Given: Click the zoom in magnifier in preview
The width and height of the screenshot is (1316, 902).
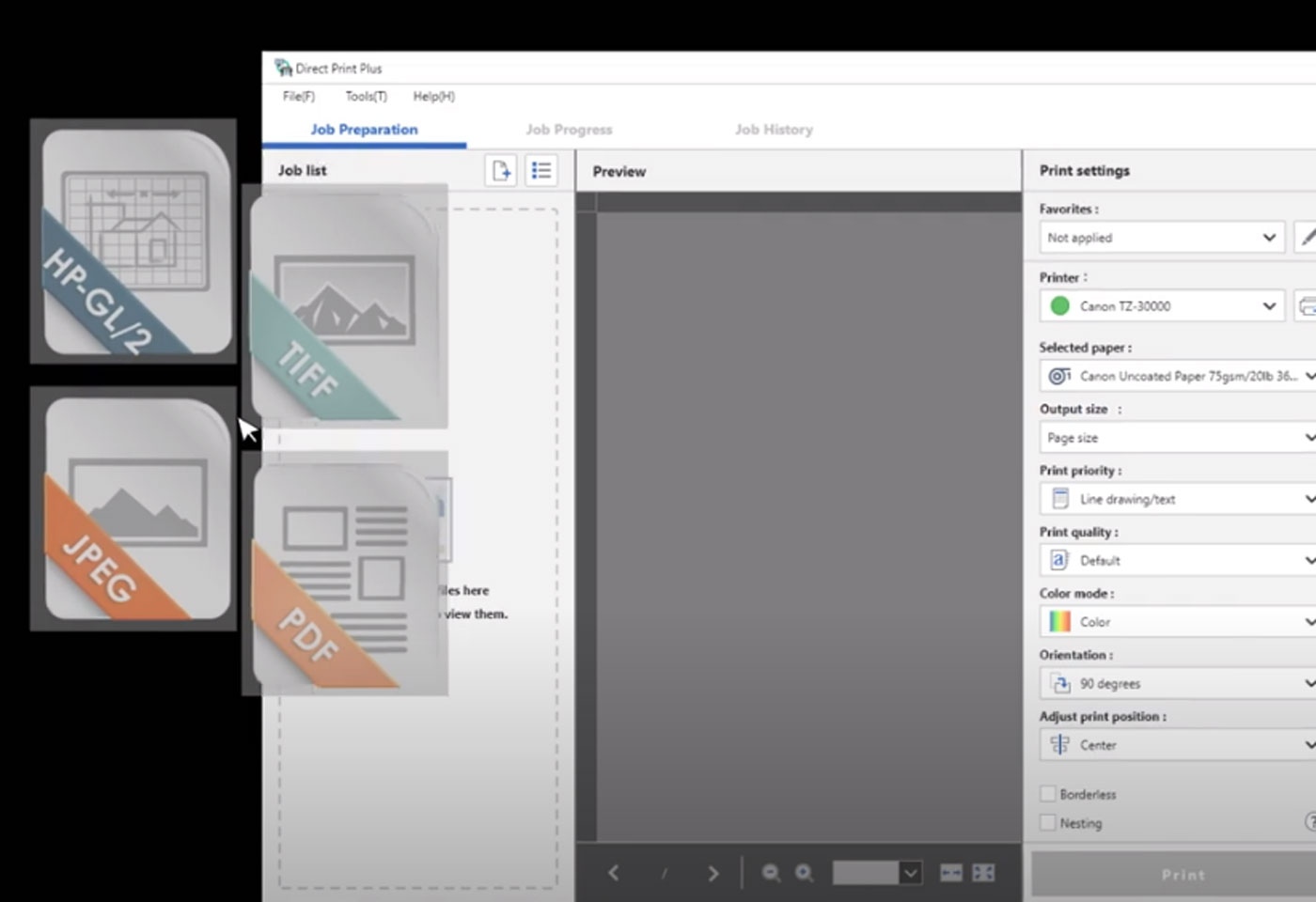Looking at the screenshot, I should click(805, 873).
